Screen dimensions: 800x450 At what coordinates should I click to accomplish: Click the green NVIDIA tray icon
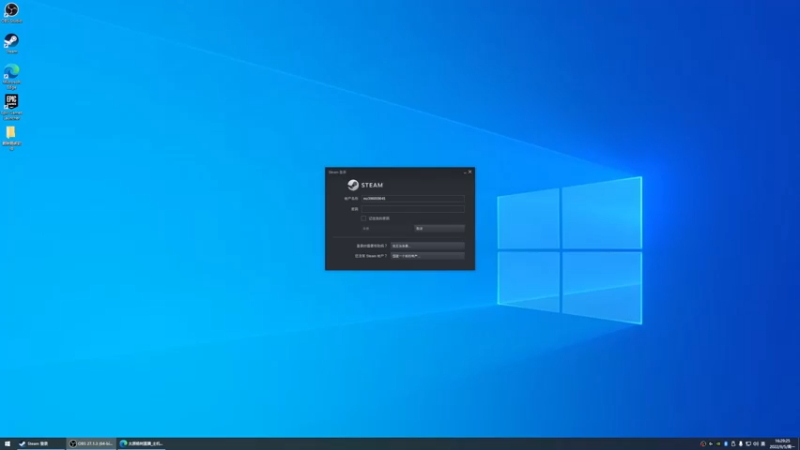tap(718, 444)
